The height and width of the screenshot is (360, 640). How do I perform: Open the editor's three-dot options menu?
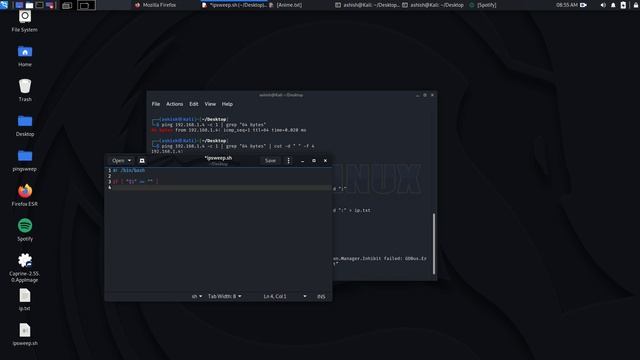click(289, 161)
